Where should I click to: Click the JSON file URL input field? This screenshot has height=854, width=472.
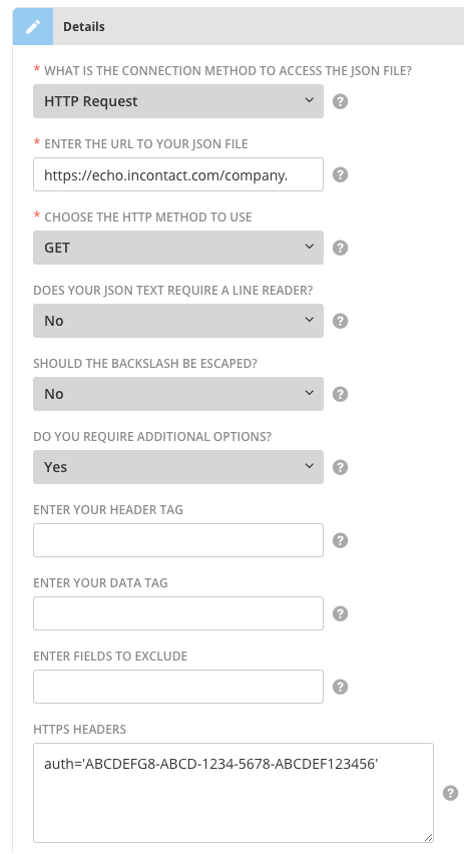[x=178, y=174]
